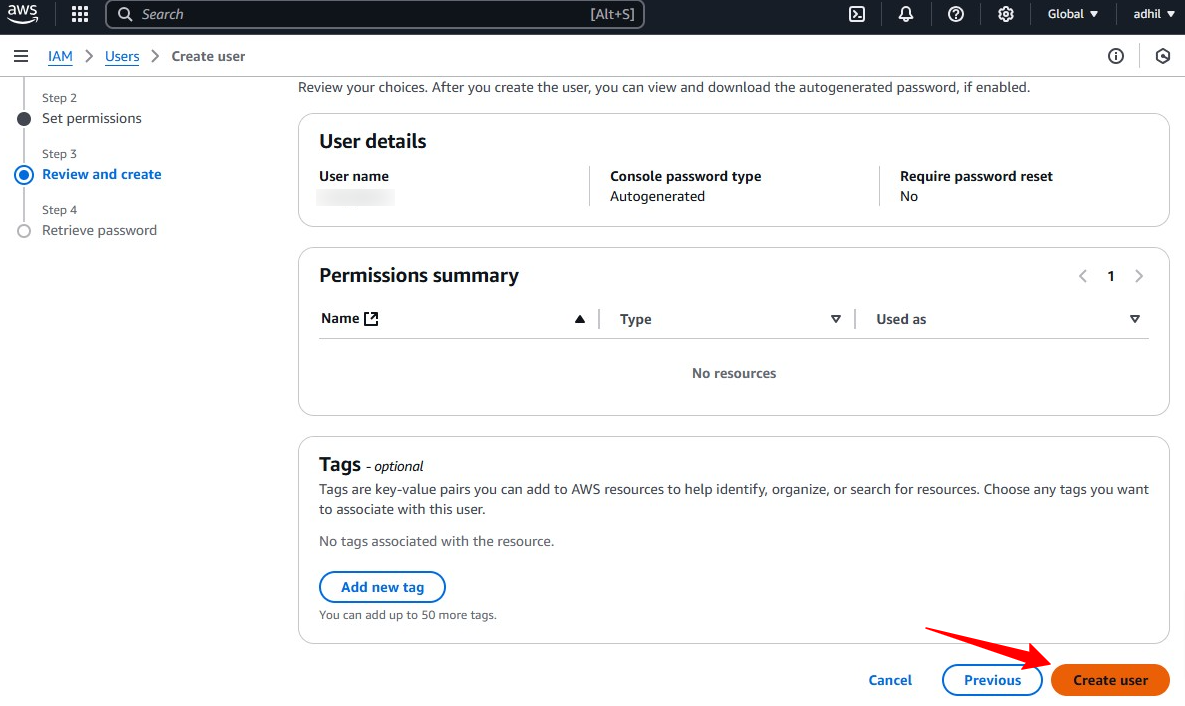Navigate to Users breadcrumb link
This screenshot has height=706, width=1185.
(122, 56)
